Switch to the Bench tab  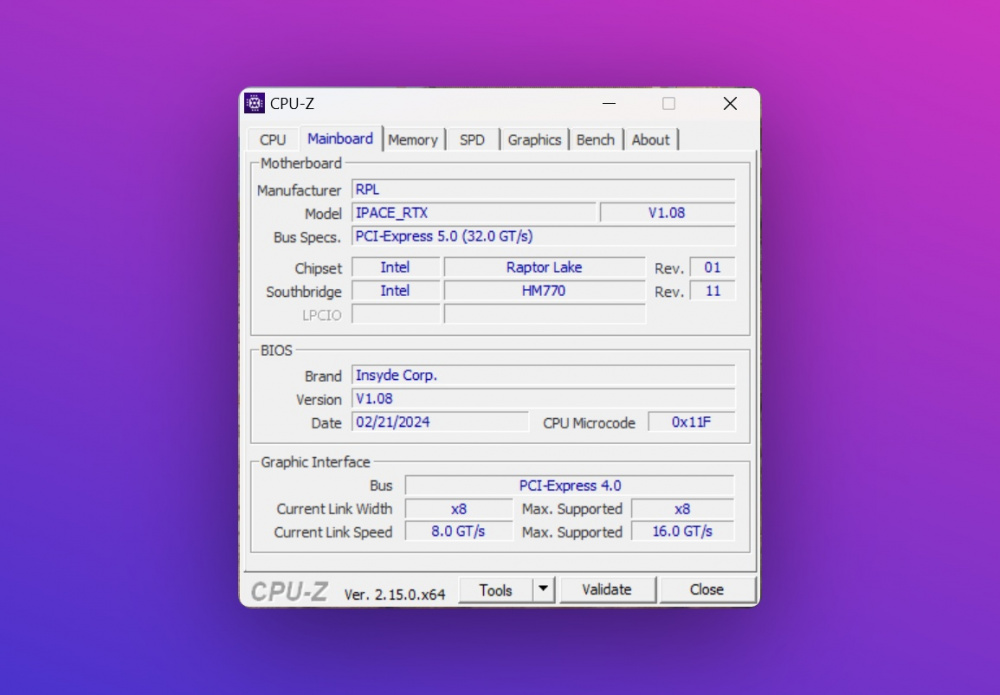(595, 140)
